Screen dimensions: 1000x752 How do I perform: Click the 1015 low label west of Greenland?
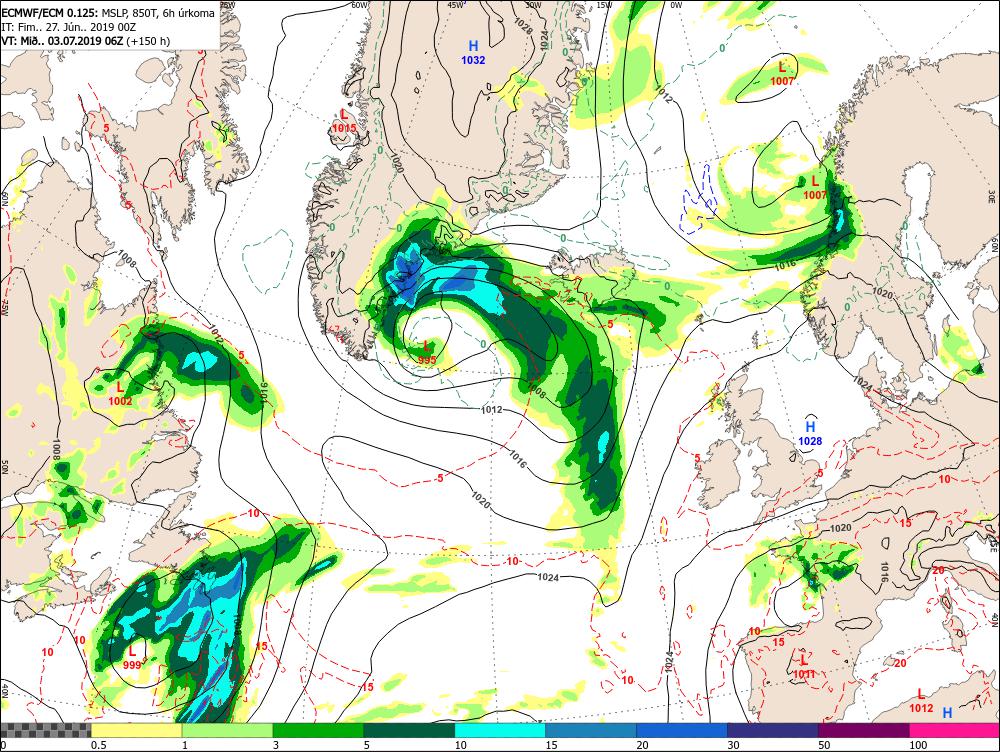[x=344, y=128]
